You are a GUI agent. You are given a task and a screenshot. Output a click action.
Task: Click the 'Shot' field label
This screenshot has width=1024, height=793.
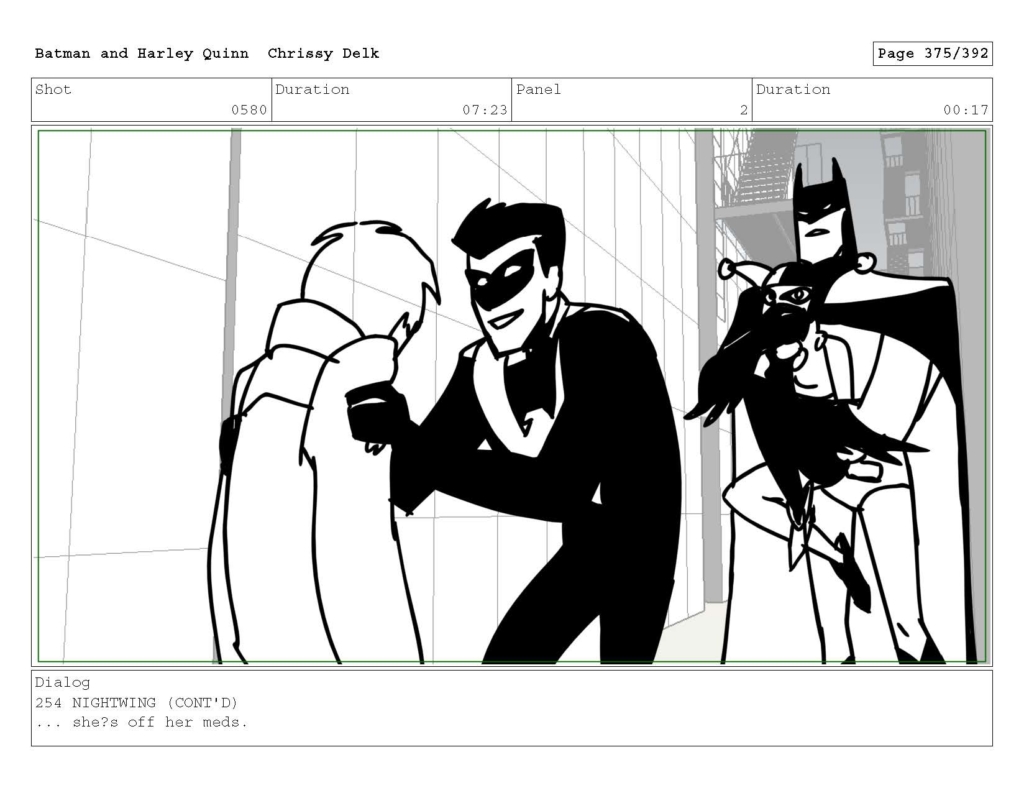53,89
